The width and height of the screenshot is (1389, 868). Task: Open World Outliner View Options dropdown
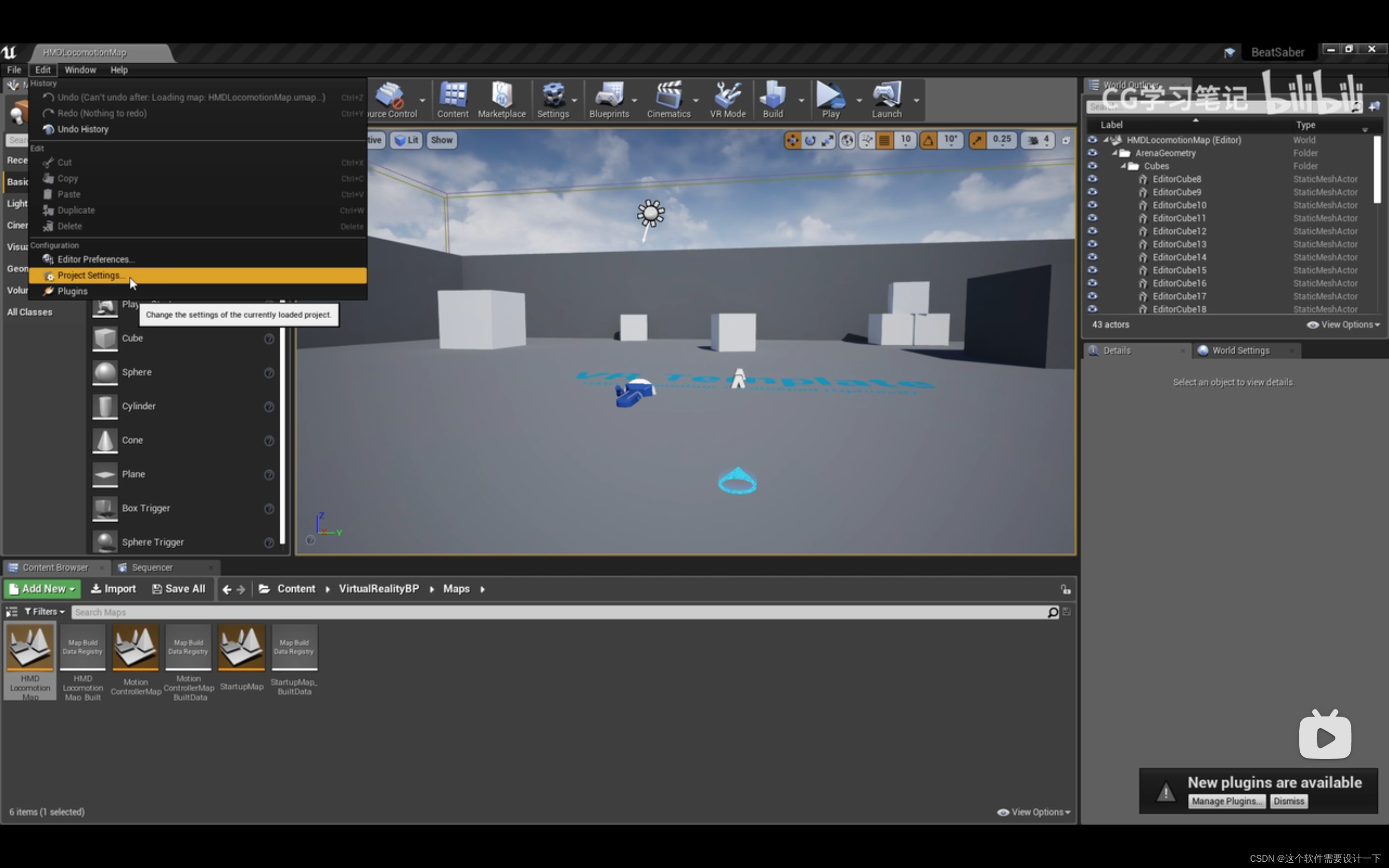[x=1343, y=325]
